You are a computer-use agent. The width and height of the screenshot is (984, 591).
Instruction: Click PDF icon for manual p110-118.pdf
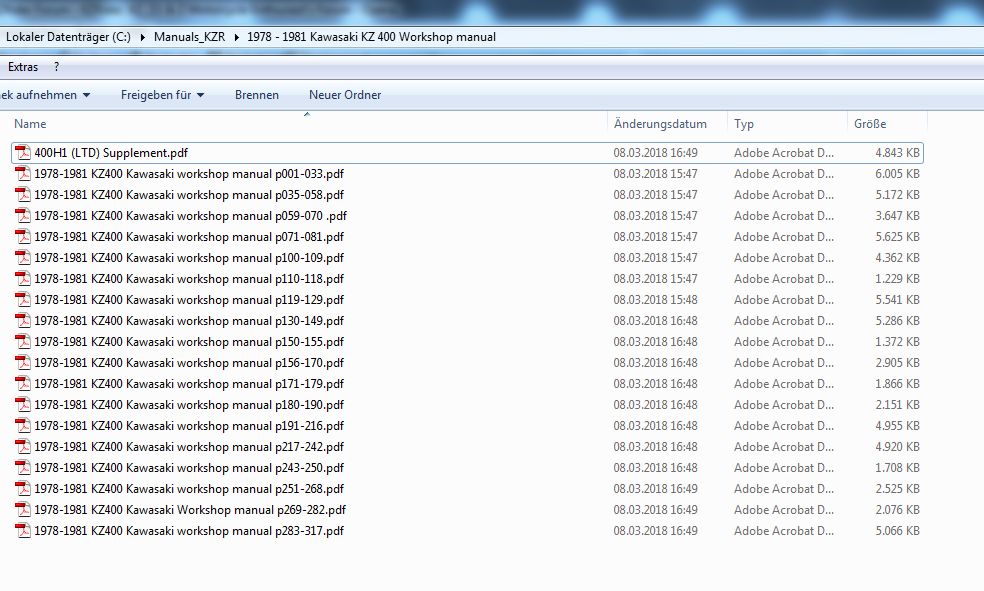pyautogui.click(x=23, y=279)
